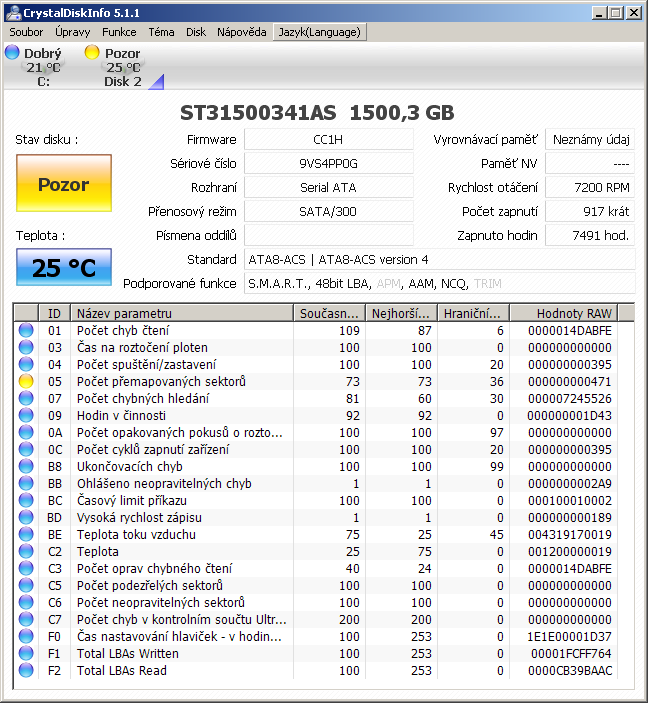The image size is (648, 703).
Task: Click the yellow Pozor disk status button
Action: click(64, 183)
